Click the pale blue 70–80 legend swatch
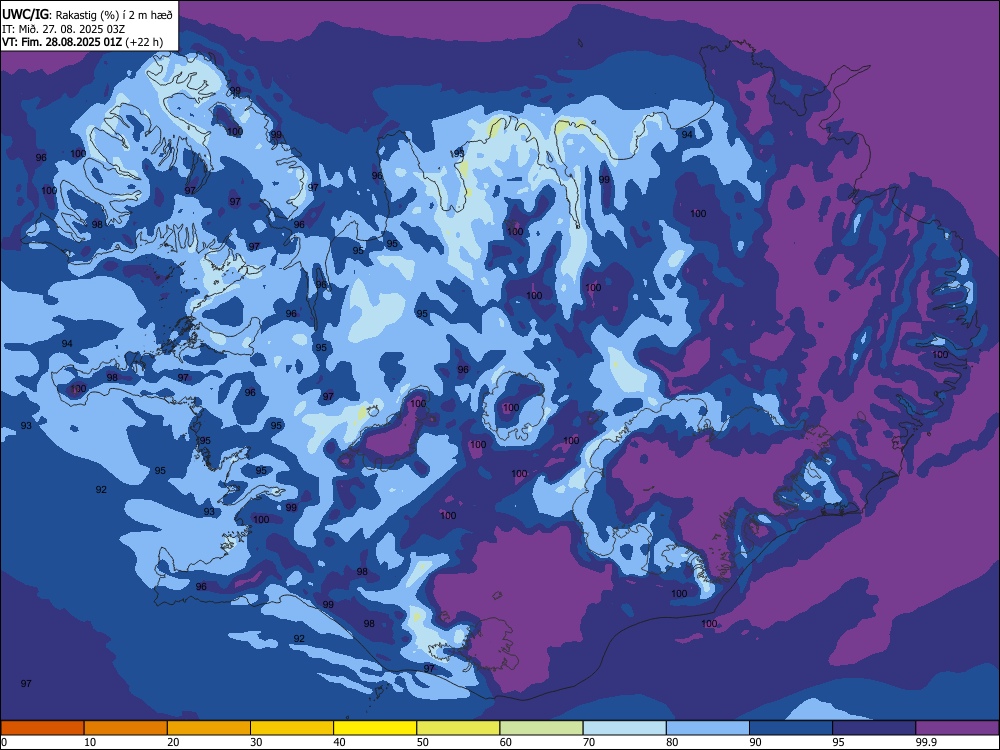 pos(624,728)
